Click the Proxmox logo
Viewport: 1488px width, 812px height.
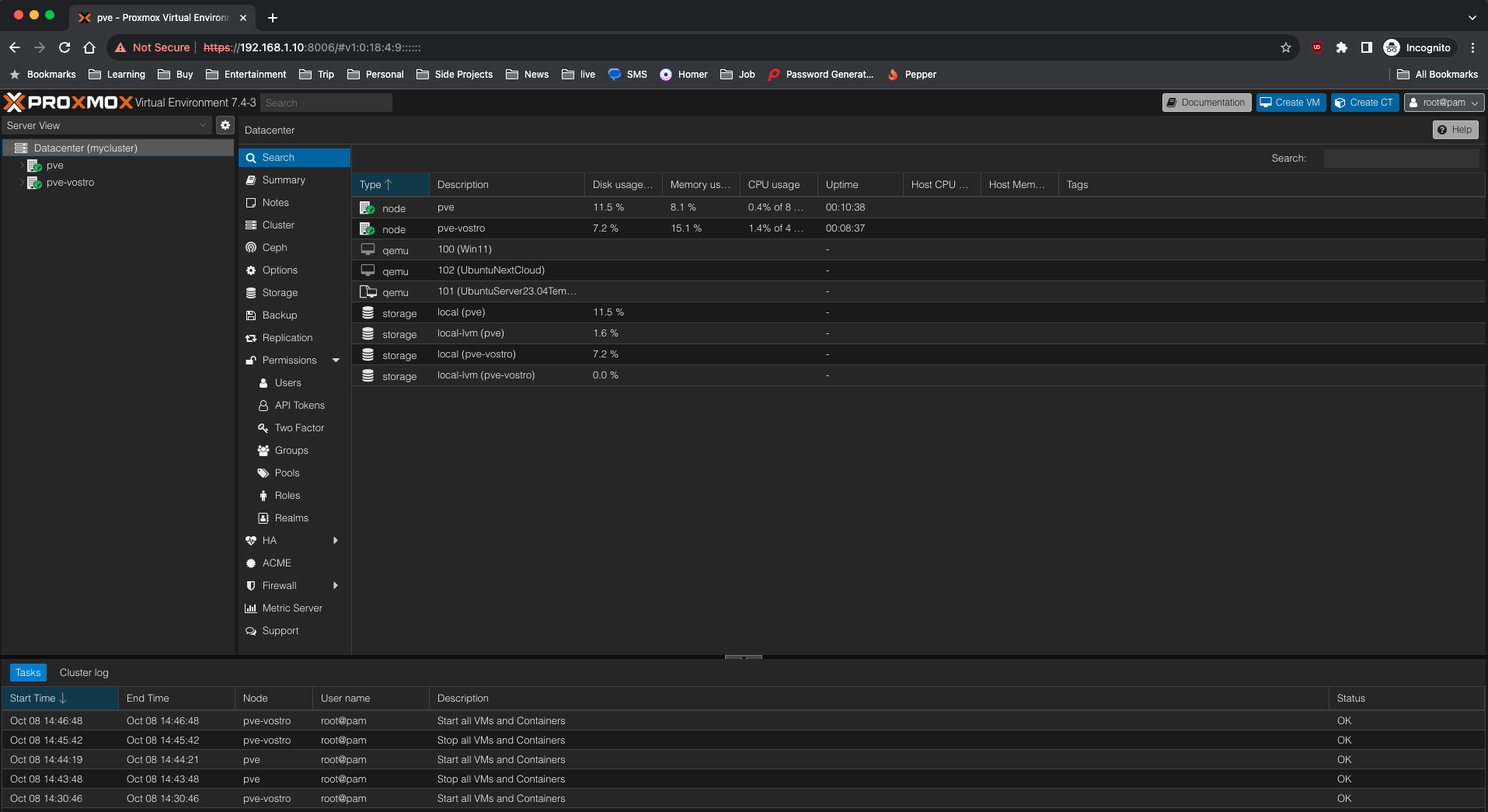coord(68,102)
